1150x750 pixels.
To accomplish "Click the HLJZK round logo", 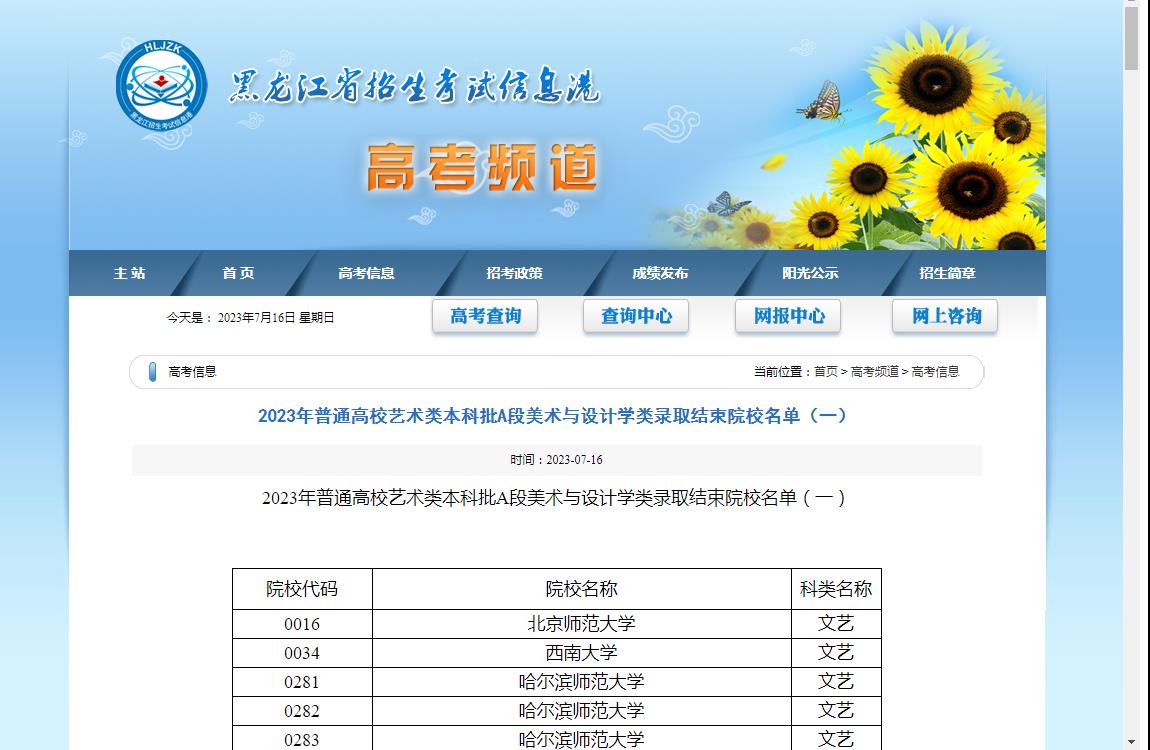I will point(161,86).
